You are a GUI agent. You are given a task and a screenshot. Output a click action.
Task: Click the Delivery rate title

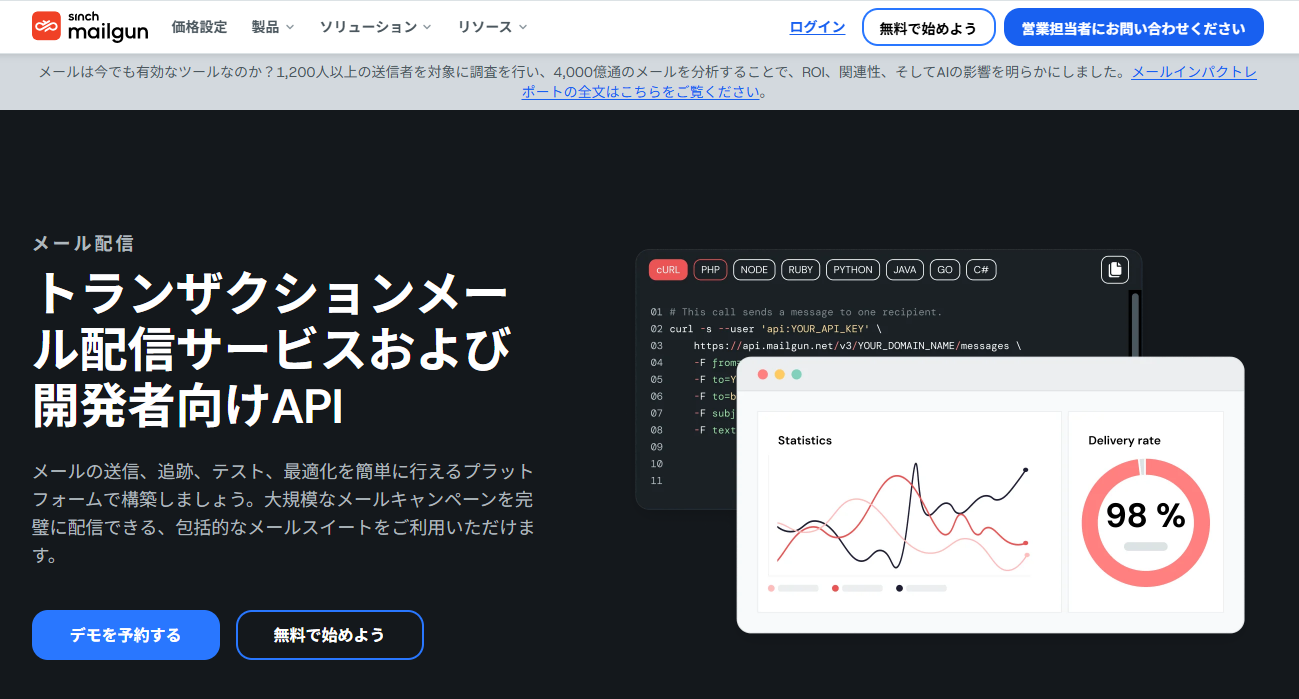(1124, 440)
